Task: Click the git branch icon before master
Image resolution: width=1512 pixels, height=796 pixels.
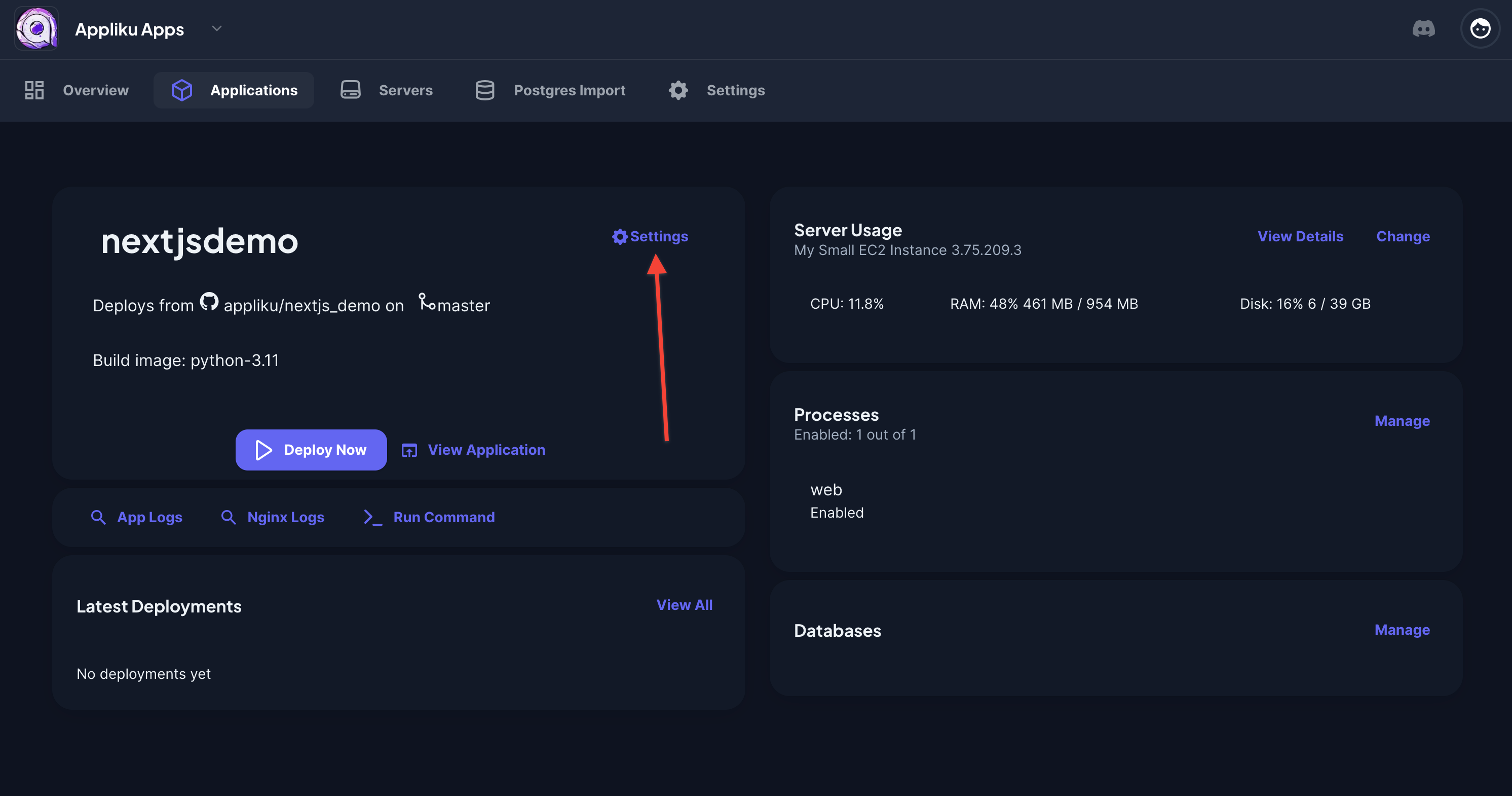Action: pos(427,302)
